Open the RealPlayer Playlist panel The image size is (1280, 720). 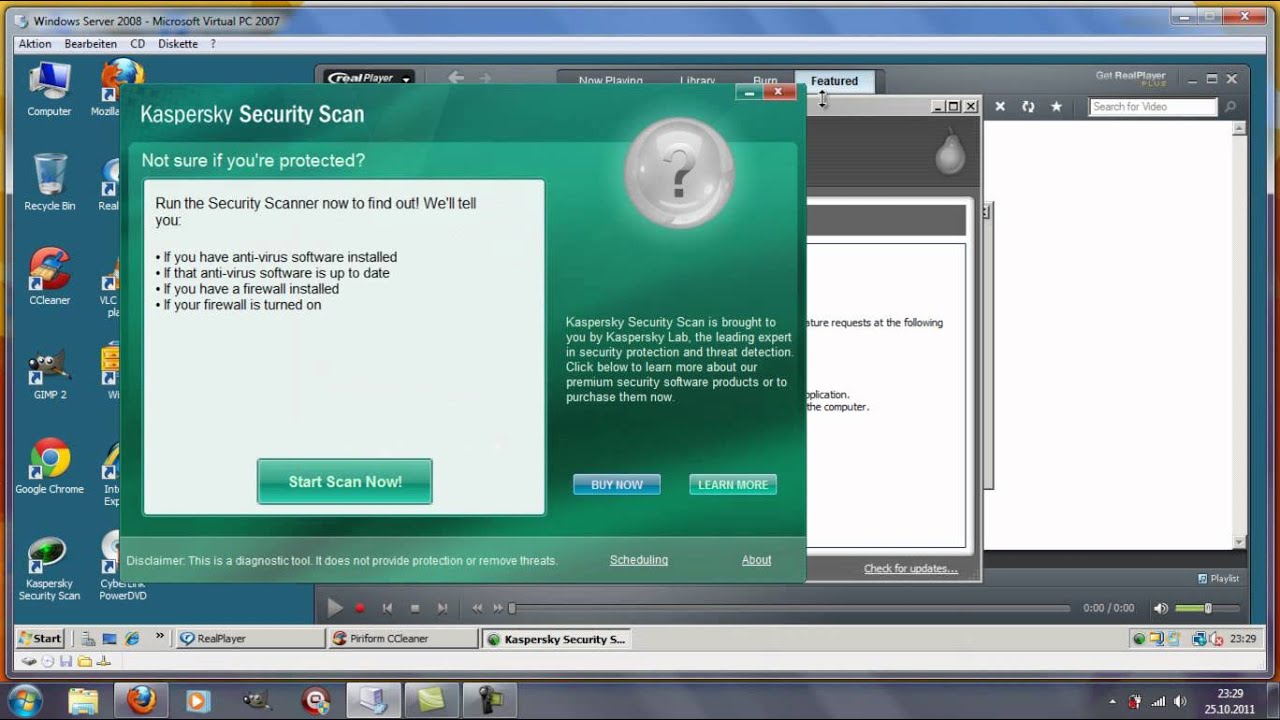1218,578
